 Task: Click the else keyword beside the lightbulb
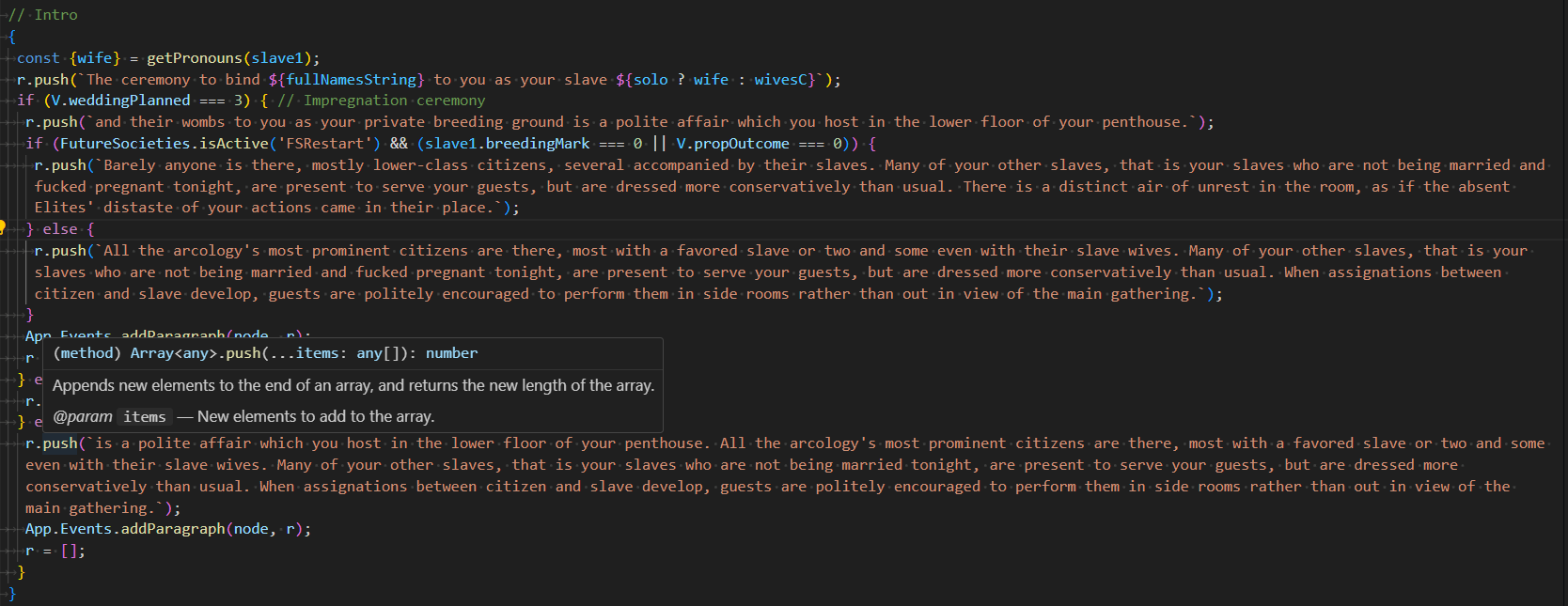click(60, 229)
